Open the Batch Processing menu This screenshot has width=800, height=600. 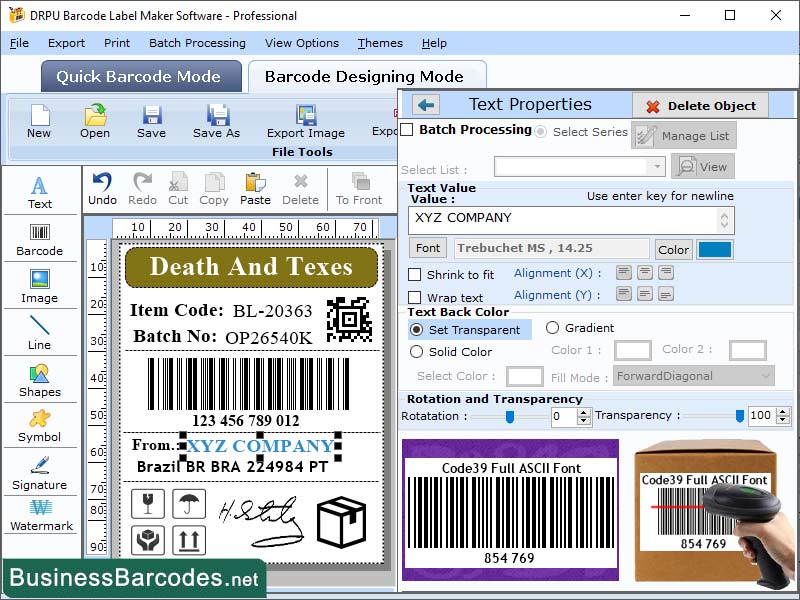click(x=198, y=43)
